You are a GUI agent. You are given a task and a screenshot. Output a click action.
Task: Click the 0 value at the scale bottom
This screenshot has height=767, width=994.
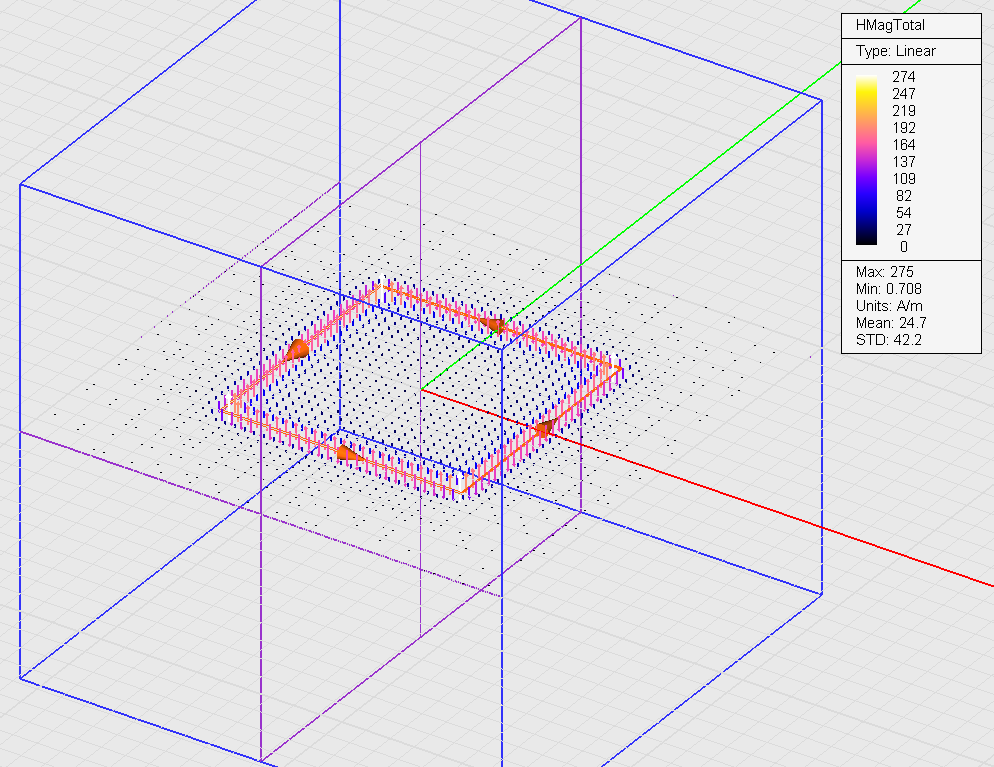(903, 247)
